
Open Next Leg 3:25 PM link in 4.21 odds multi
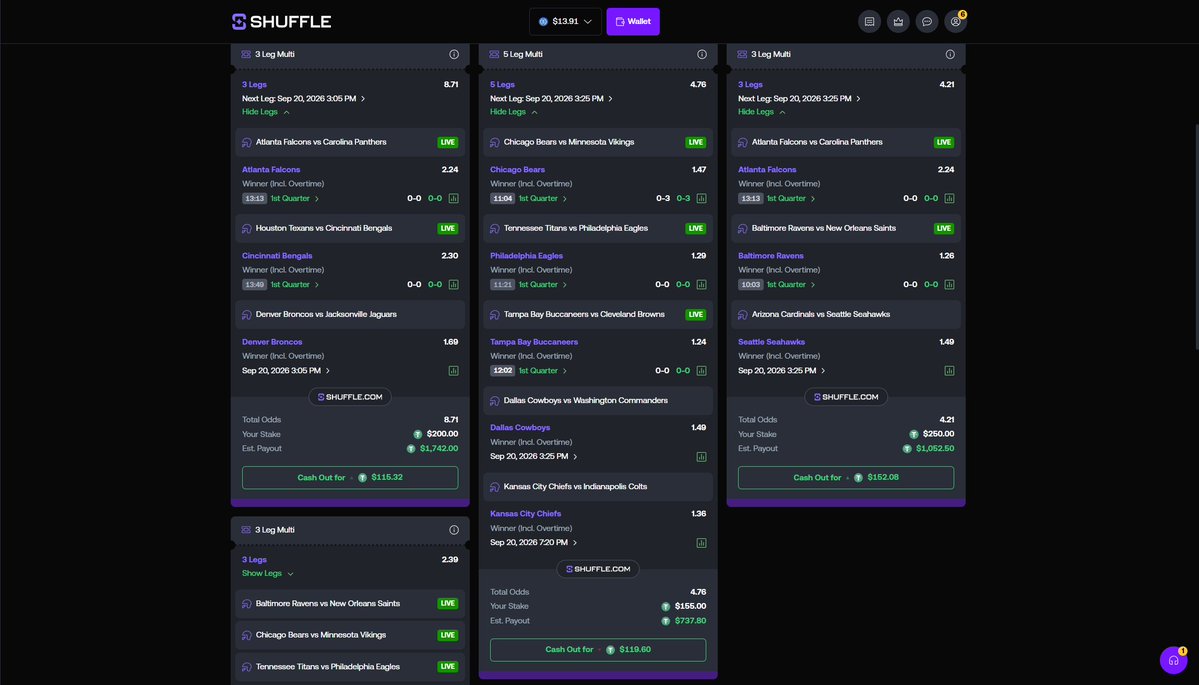pyautogui.click(x=799, y=99)
